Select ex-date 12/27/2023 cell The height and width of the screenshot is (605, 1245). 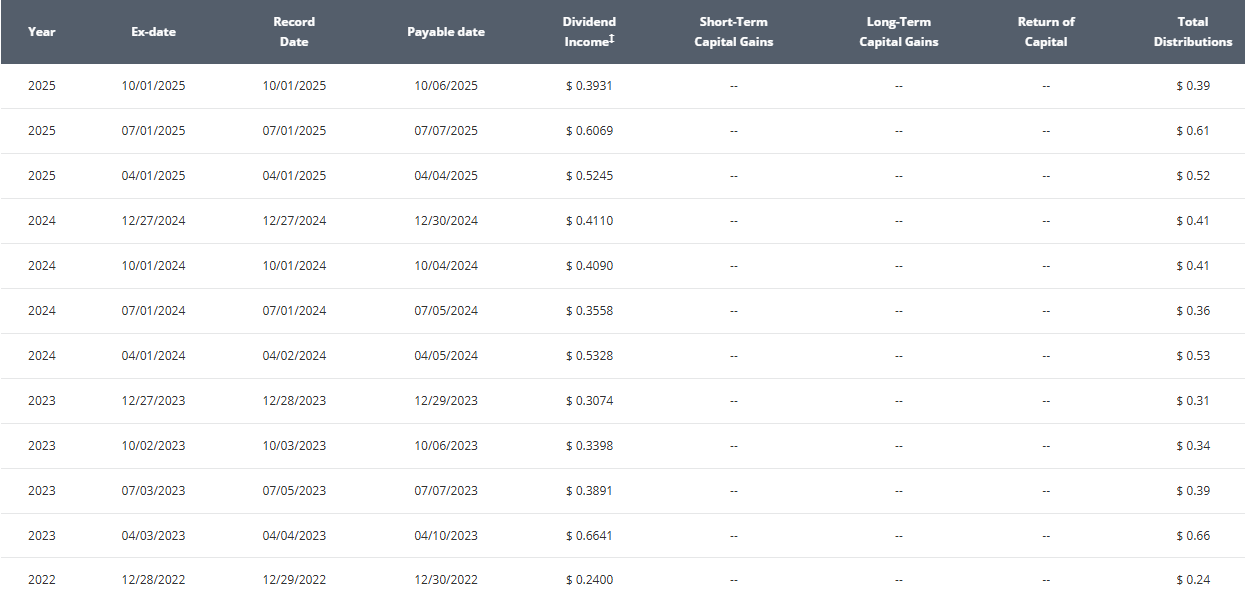153,401
